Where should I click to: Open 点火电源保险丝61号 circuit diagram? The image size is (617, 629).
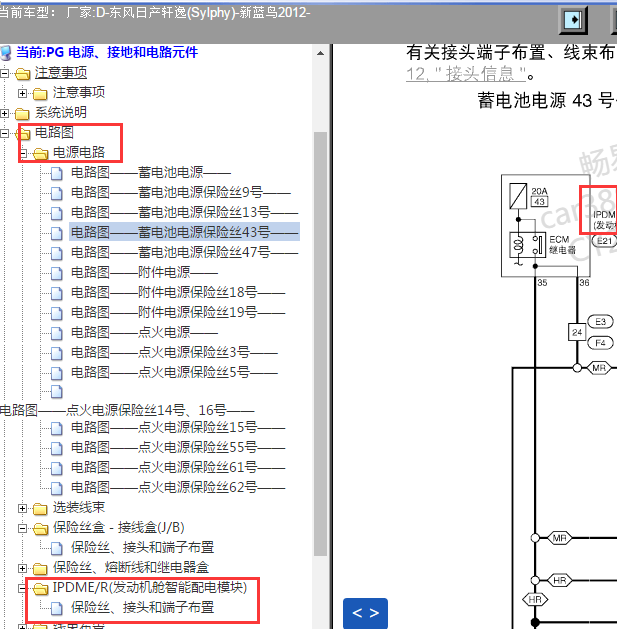point(178,467)
